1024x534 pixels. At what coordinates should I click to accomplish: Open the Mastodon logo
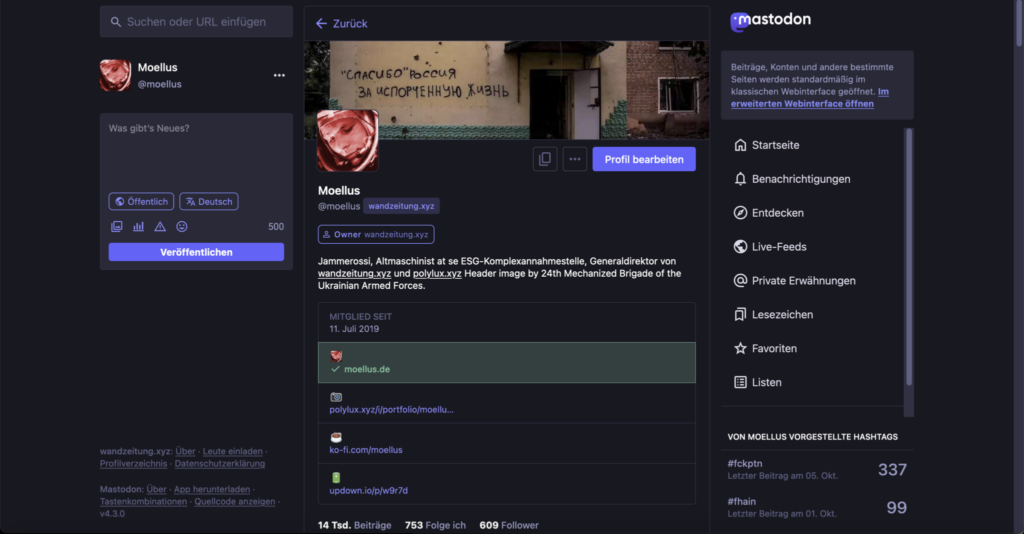770,21
